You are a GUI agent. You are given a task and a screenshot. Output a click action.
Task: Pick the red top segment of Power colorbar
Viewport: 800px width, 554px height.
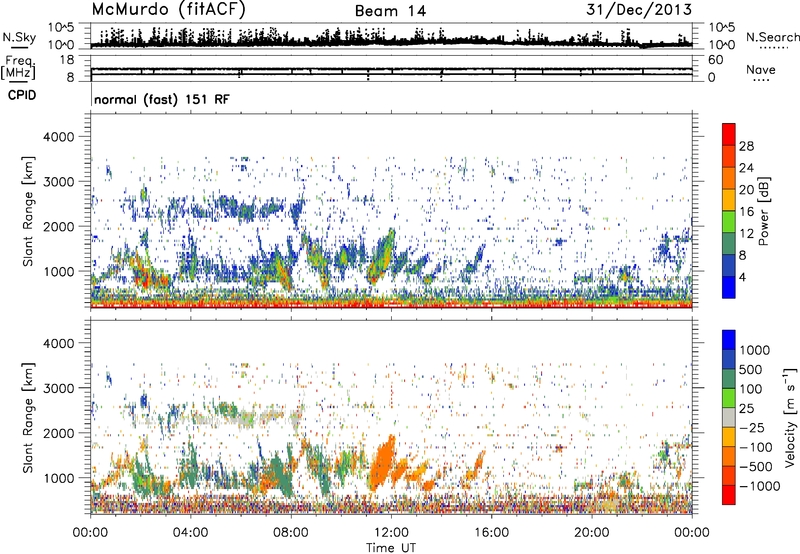coord(728,134)
